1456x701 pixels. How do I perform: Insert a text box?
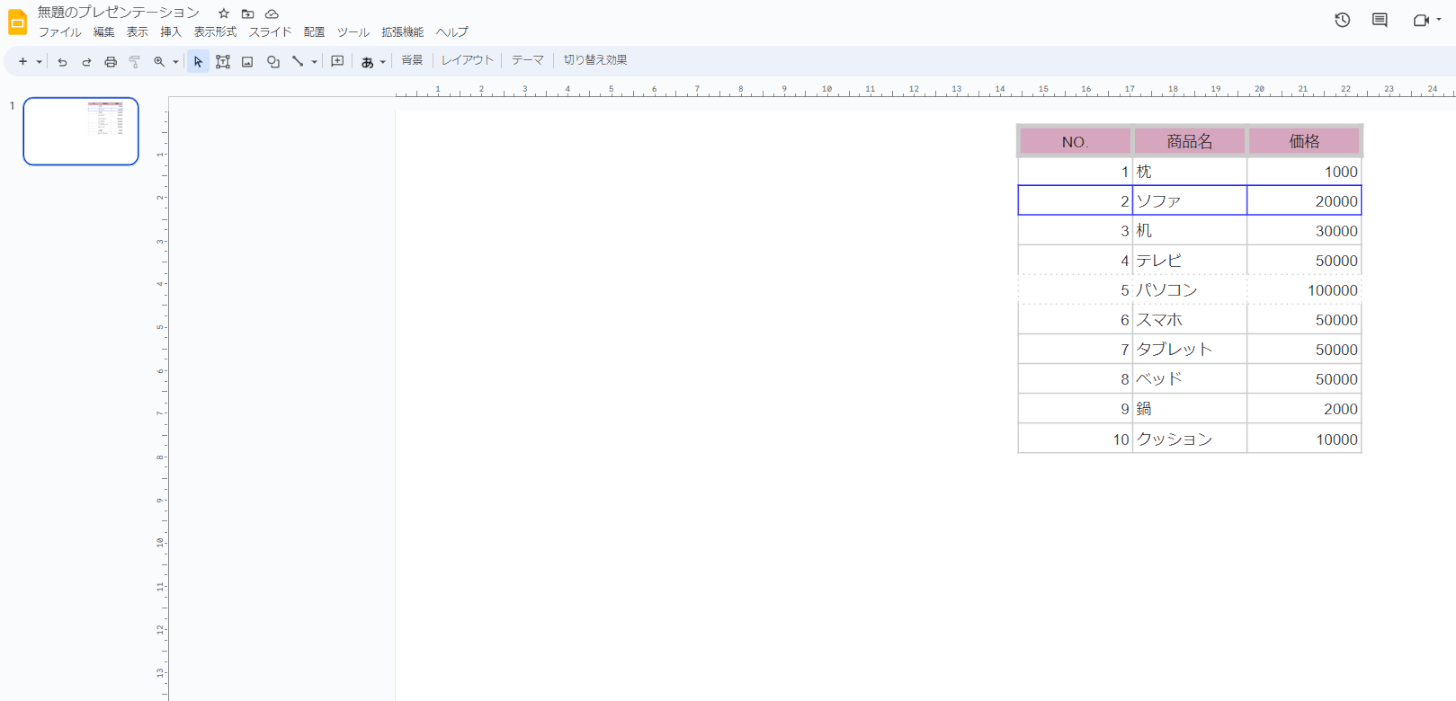tap(223, 61)
